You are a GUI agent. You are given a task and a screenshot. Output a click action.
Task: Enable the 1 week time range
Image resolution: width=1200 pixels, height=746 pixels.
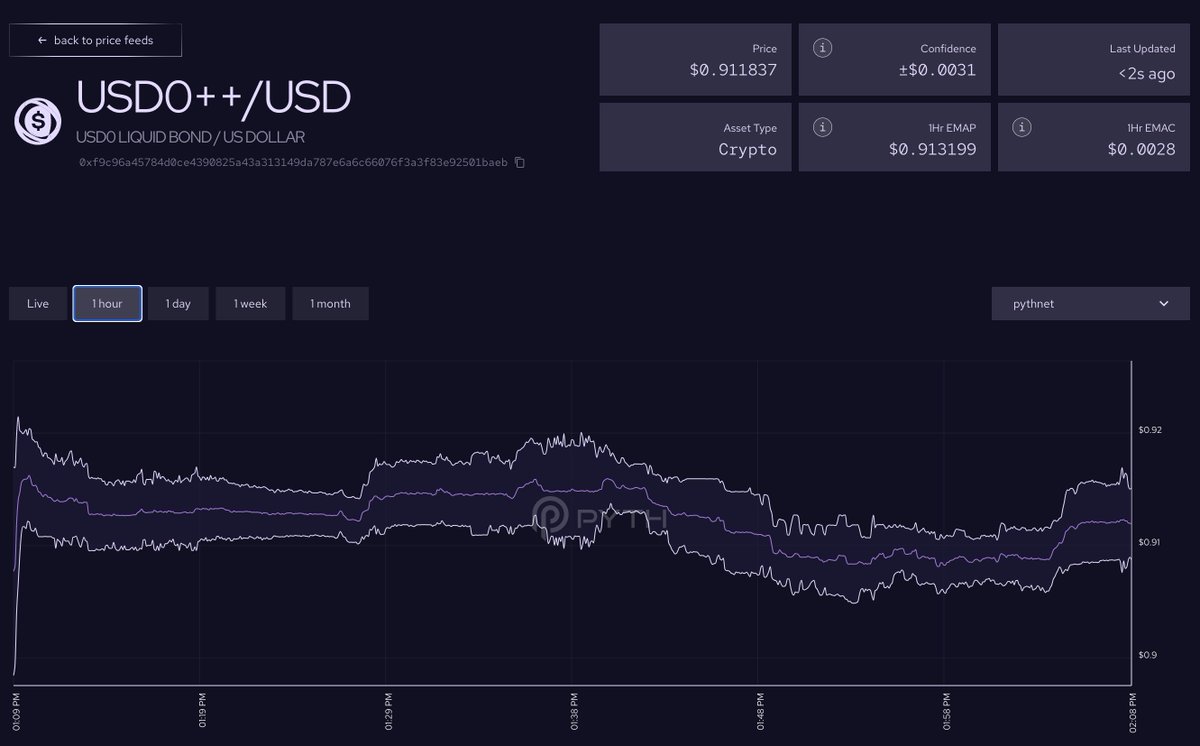point(250,303)
